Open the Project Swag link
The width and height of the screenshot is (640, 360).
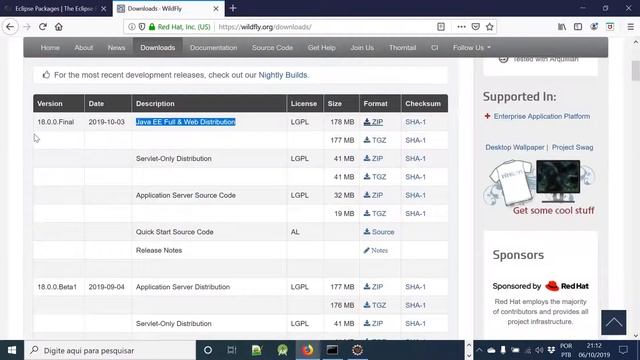pyautogui.click(x=573, y=147)
